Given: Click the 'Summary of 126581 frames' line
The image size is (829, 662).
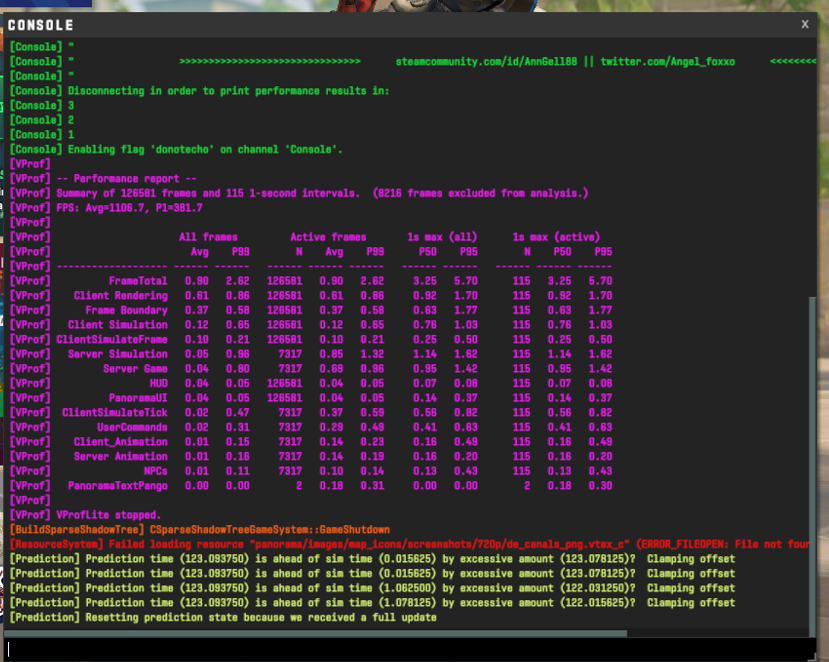Looking at the screenshot, I should 299,194.
